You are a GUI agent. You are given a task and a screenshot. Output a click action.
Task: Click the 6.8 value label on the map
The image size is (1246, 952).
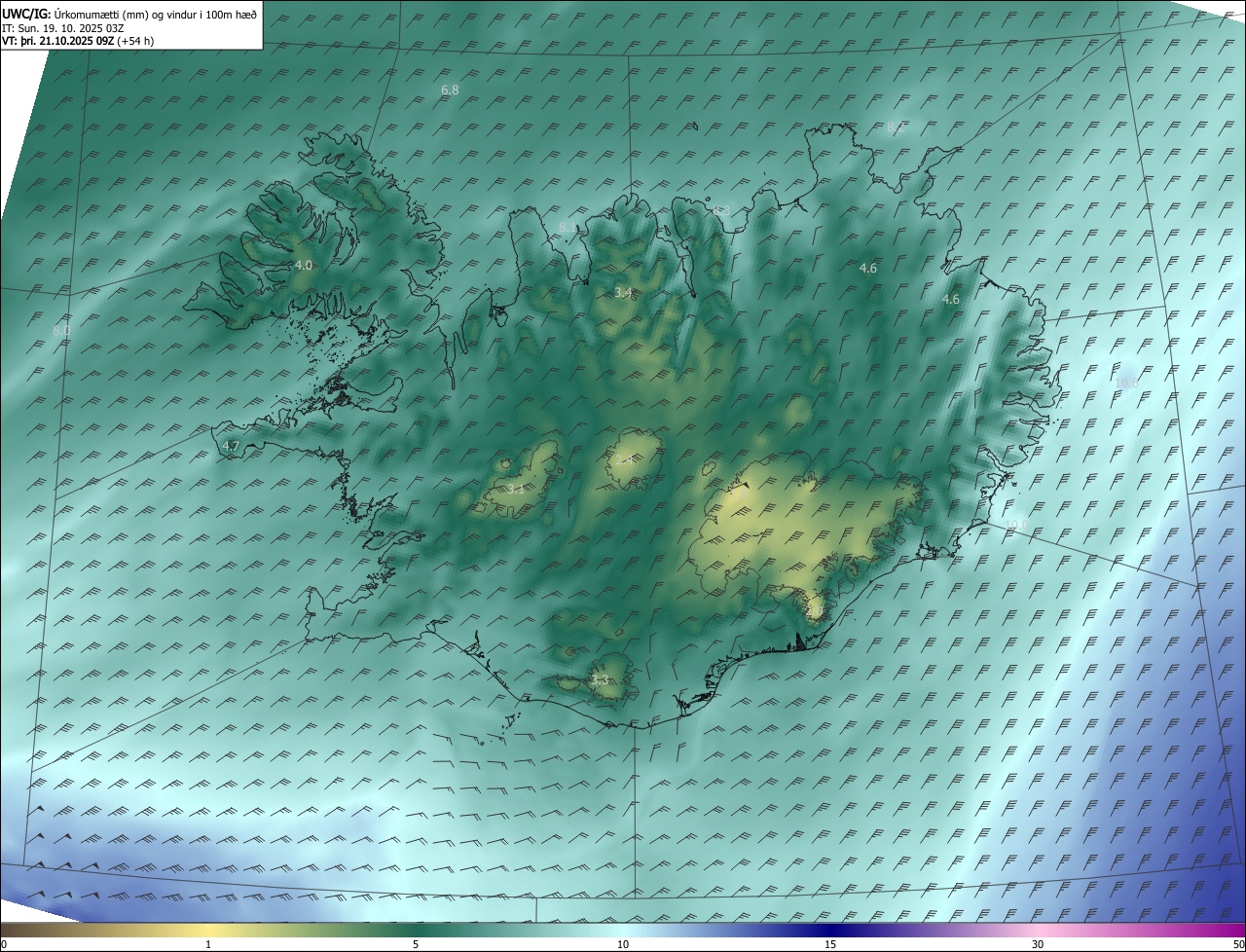(450, 90)
